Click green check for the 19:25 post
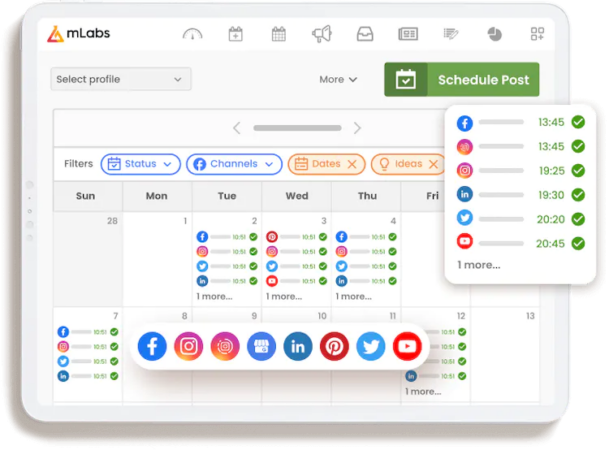The width and height of the screenshot is (609, 450). 578,171
